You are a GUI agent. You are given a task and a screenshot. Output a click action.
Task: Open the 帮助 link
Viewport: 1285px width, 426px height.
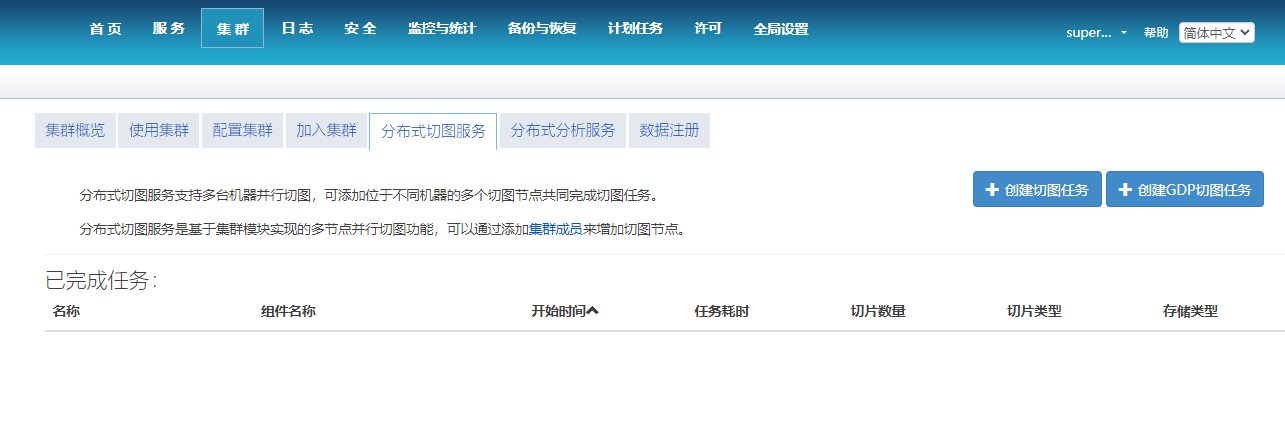click(x=1155, y=32)
